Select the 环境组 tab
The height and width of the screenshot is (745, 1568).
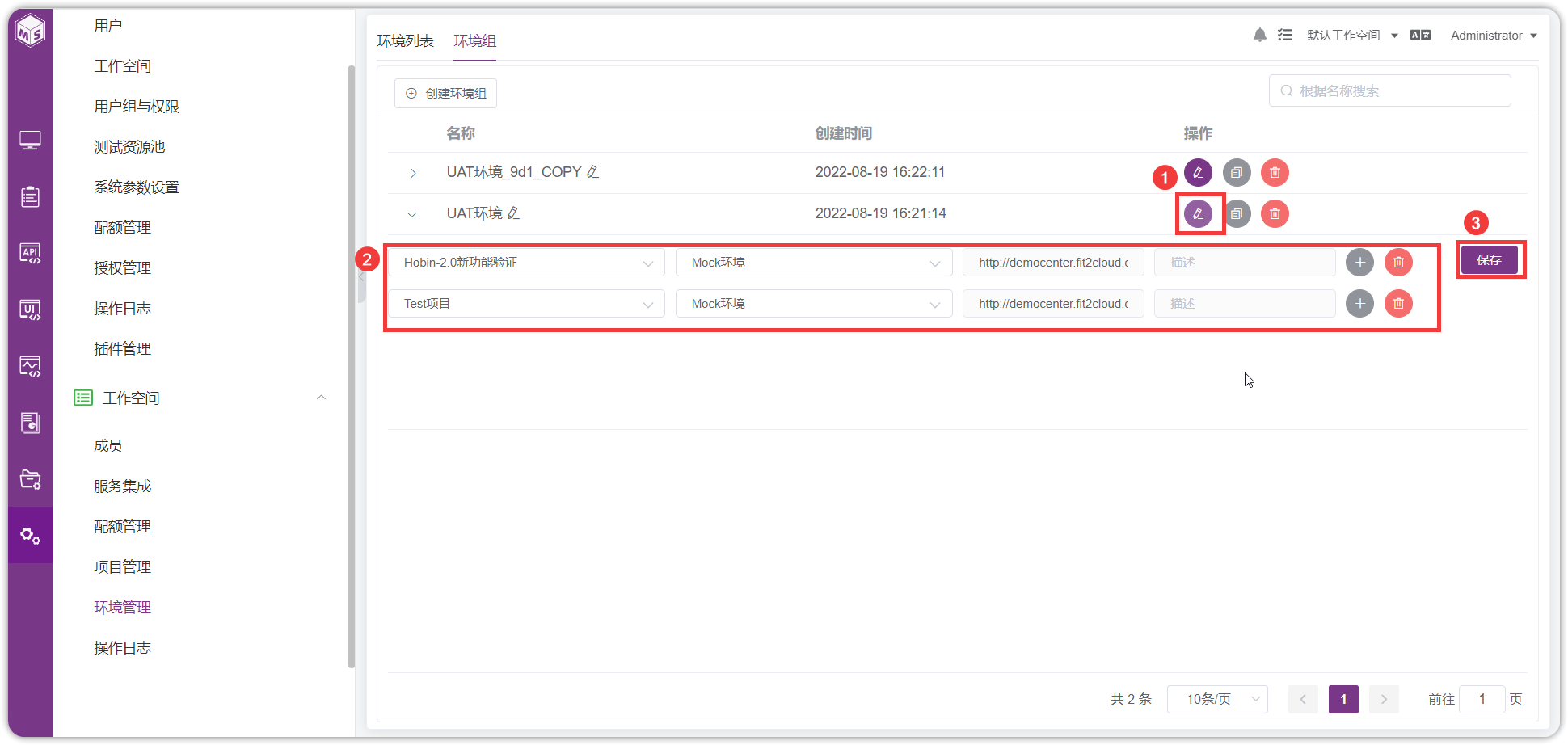(x=475, y=40)
